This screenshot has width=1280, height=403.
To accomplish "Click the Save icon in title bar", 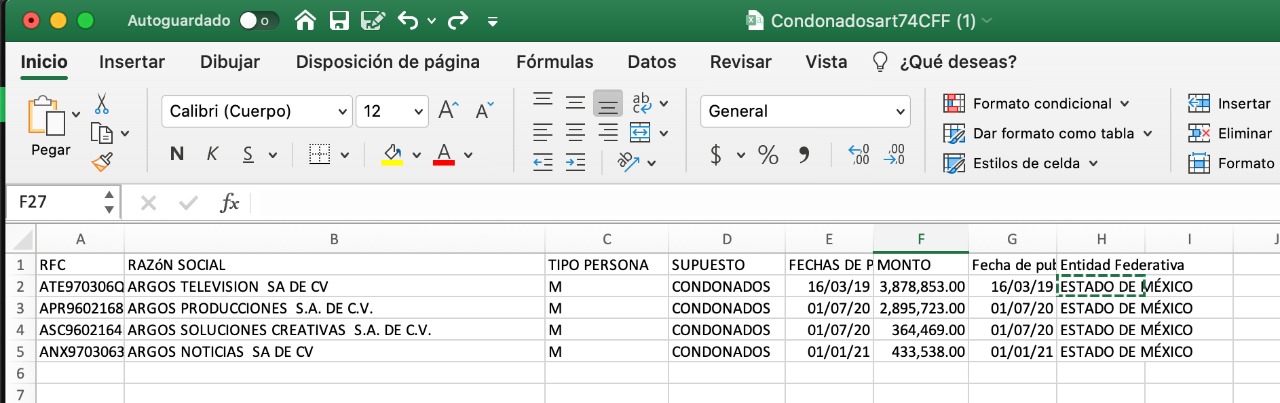I will coord(338,20).
